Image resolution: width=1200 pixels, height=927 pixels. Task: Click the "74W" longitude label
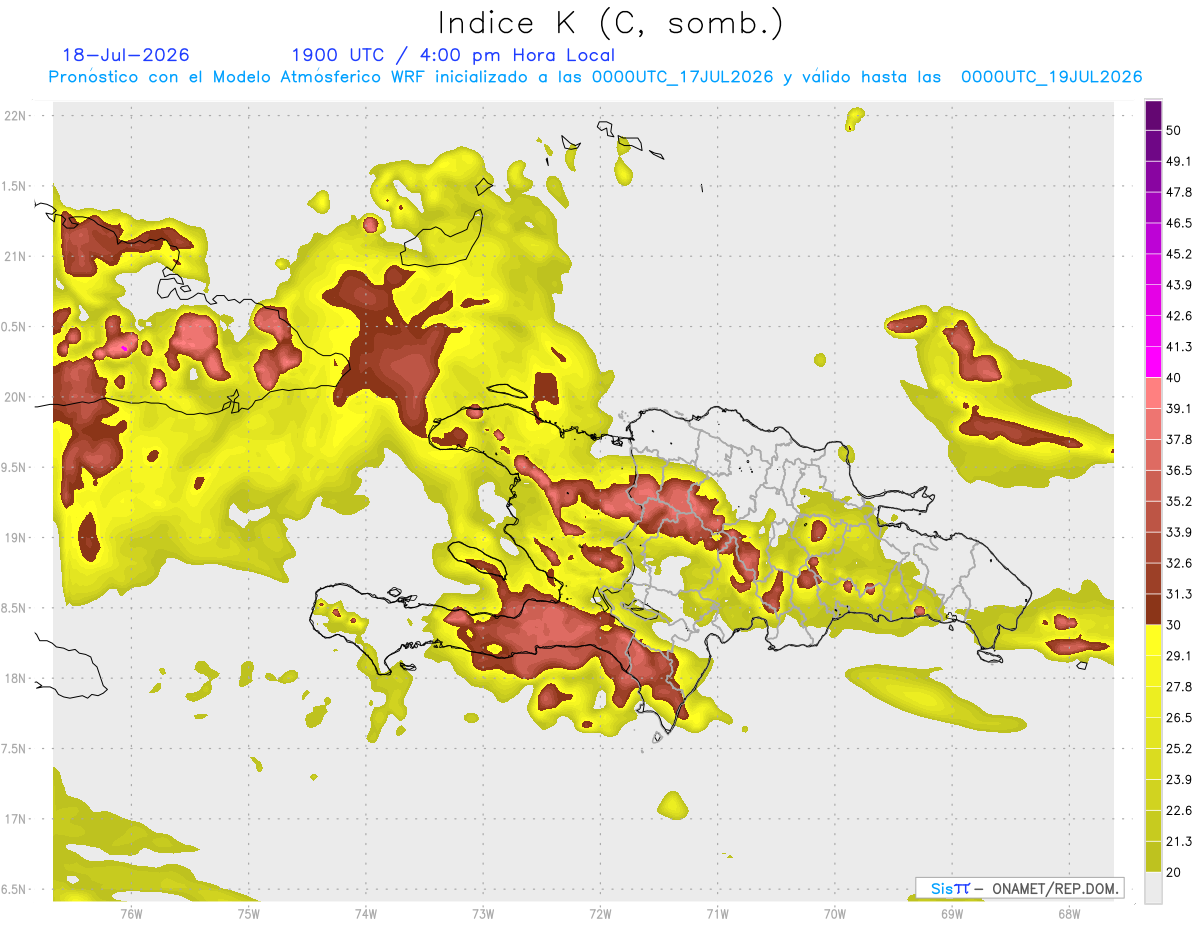pos(366,913)
